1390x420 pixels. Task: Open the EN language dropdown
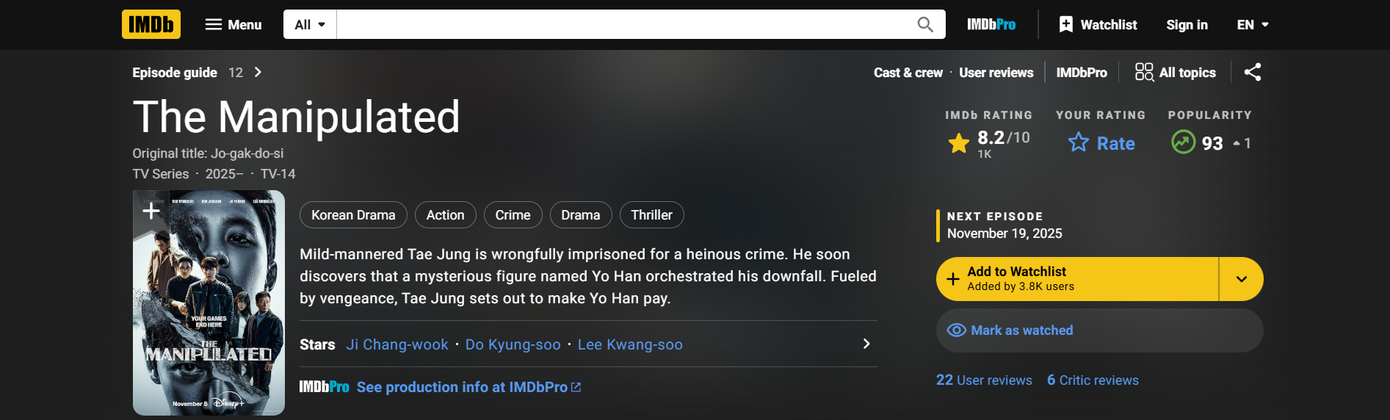[x=1252, y=24]
